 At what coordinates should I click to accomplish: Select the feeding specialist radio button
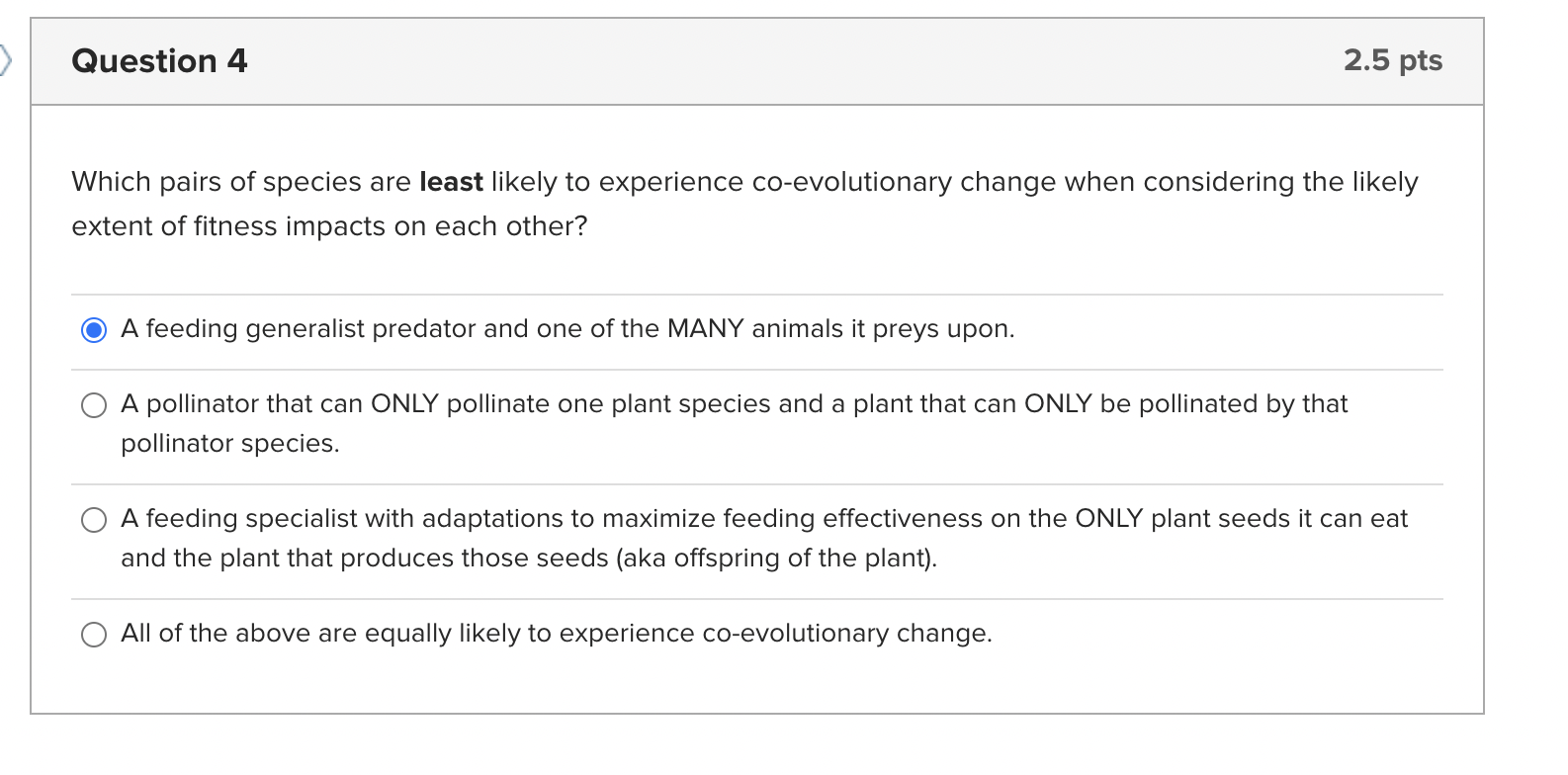[x=94, y=520]
